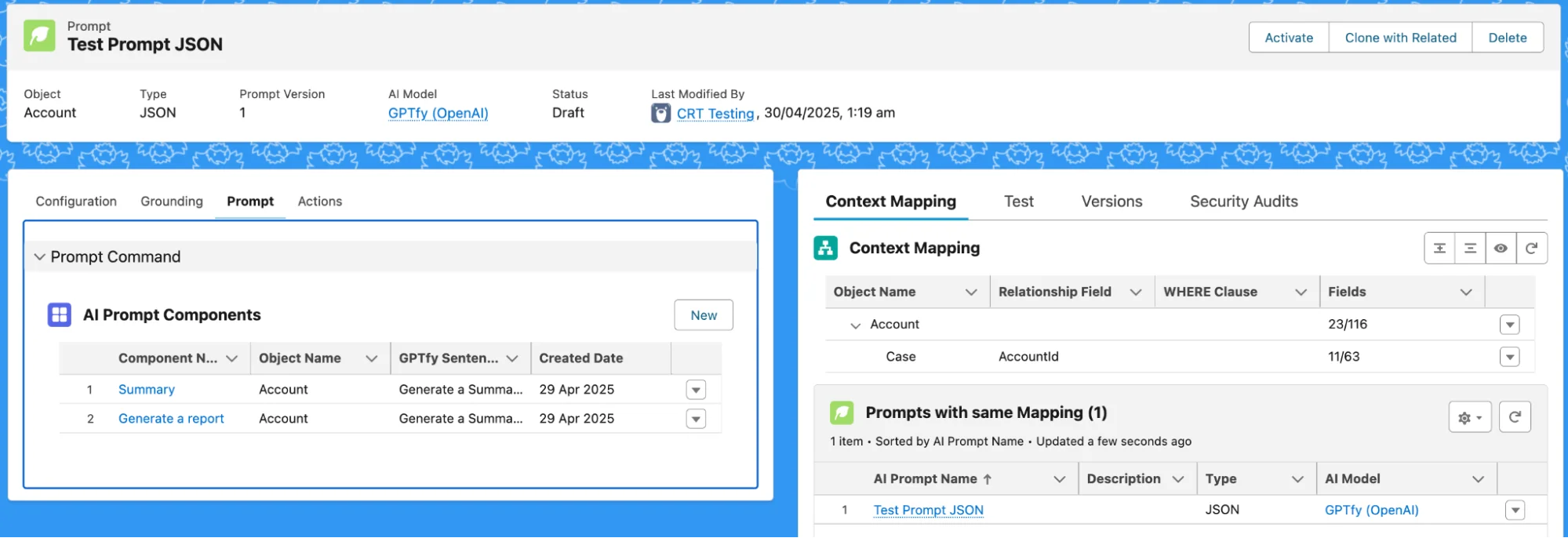Open the CRT Testing user link
The width and height of the screenshot is (1568, 538).
(715, 114)
